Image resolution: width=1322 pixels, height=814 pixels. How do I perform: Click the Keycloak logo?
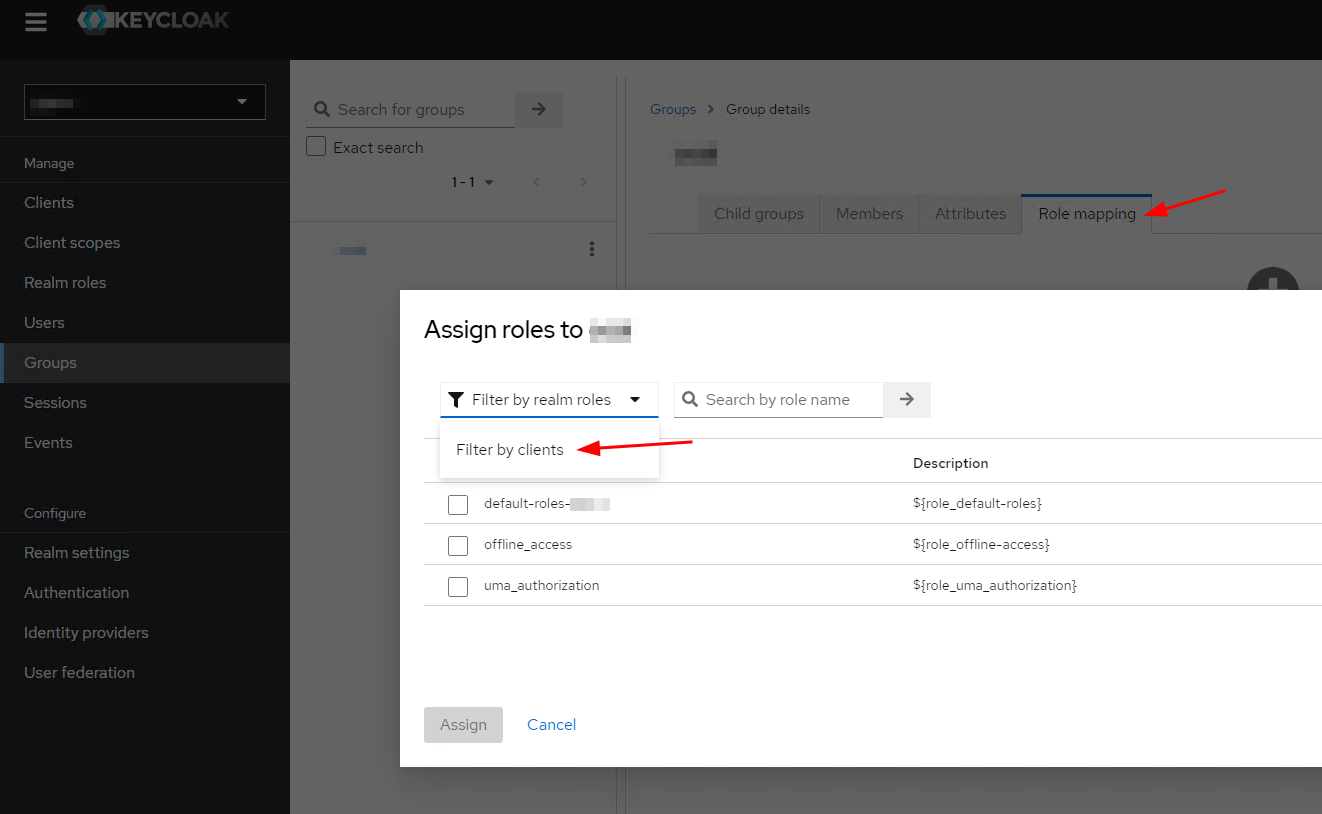153,20
